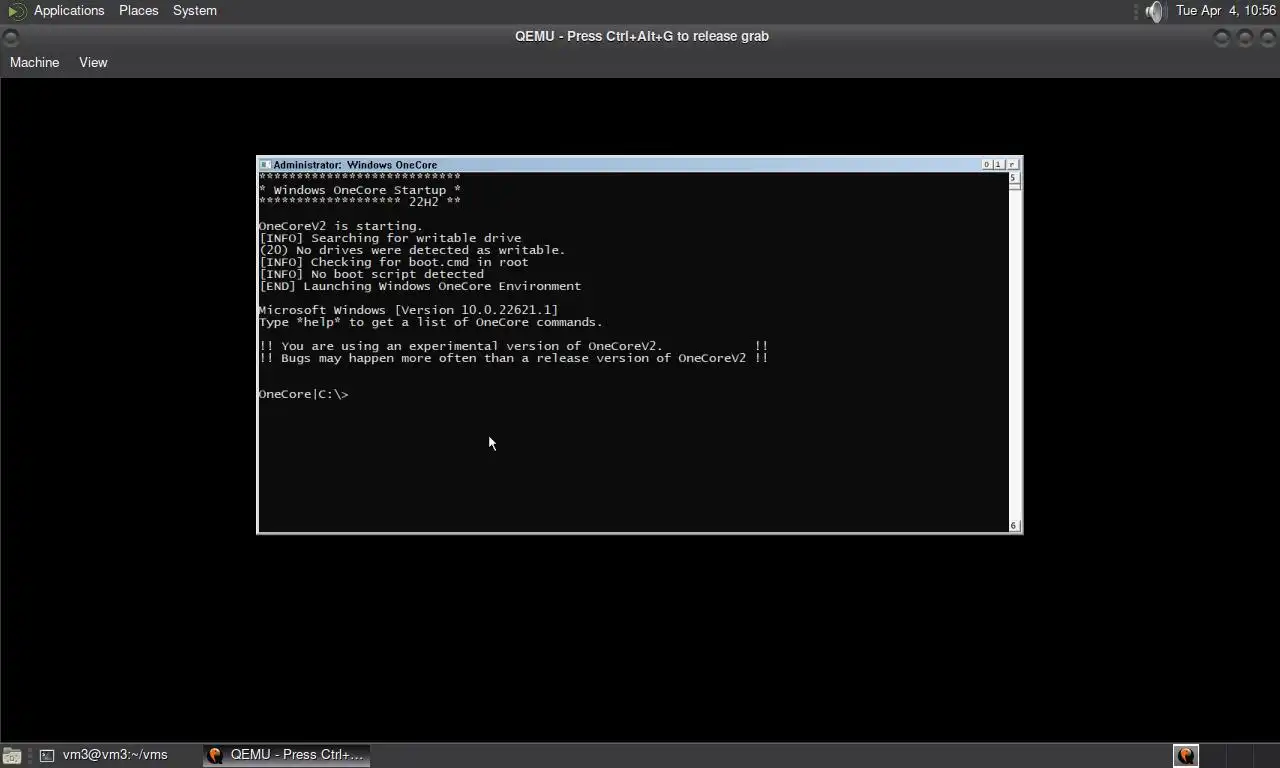The width and height of the screenshot is (1280, 768).
Task: Open the Applications menu
Action: (x=69, y=10)
